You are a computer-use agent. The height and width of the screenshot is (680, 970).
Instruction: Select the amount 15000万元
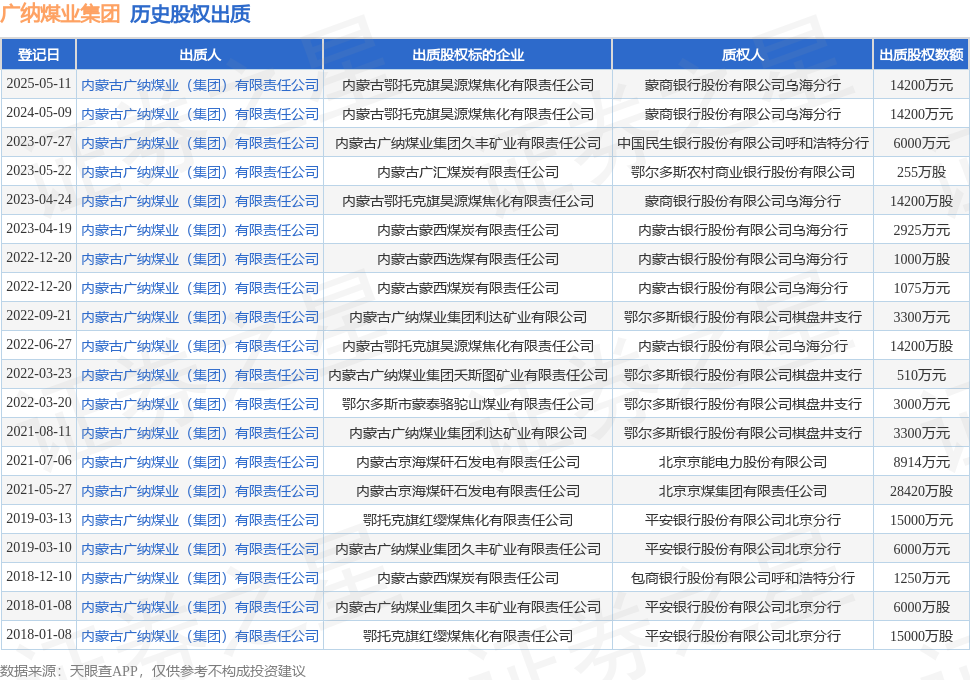point(921,520)
